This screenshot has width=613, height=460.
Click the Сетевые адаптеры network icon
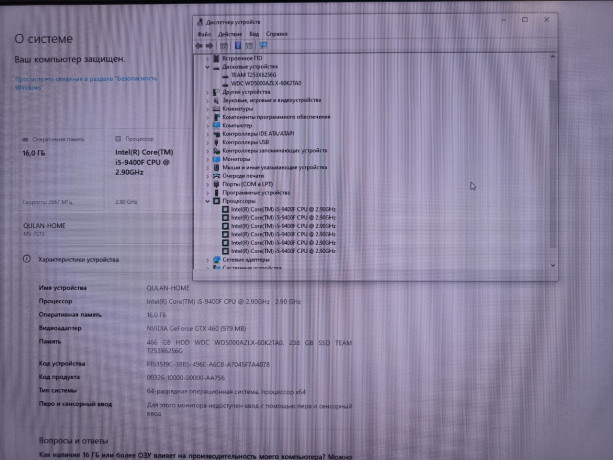216,260
